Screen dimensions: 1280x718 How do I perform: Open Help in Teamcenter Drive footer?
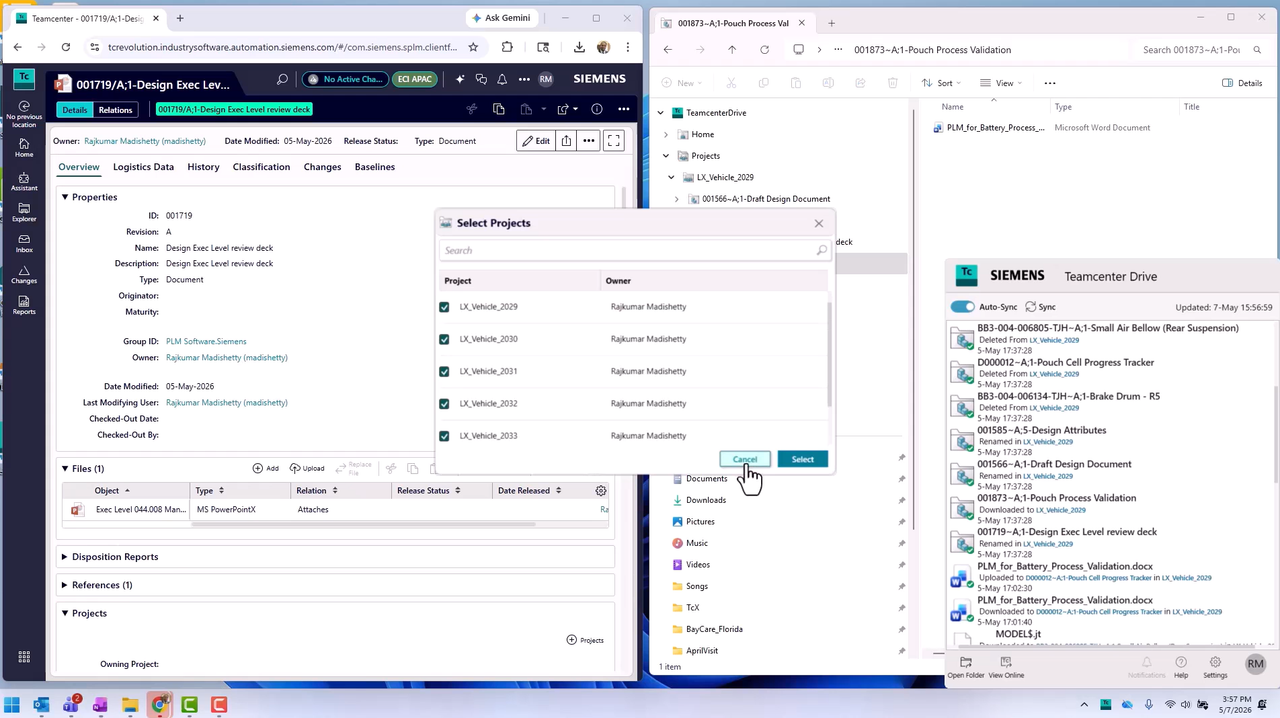tap(1181, 668)
